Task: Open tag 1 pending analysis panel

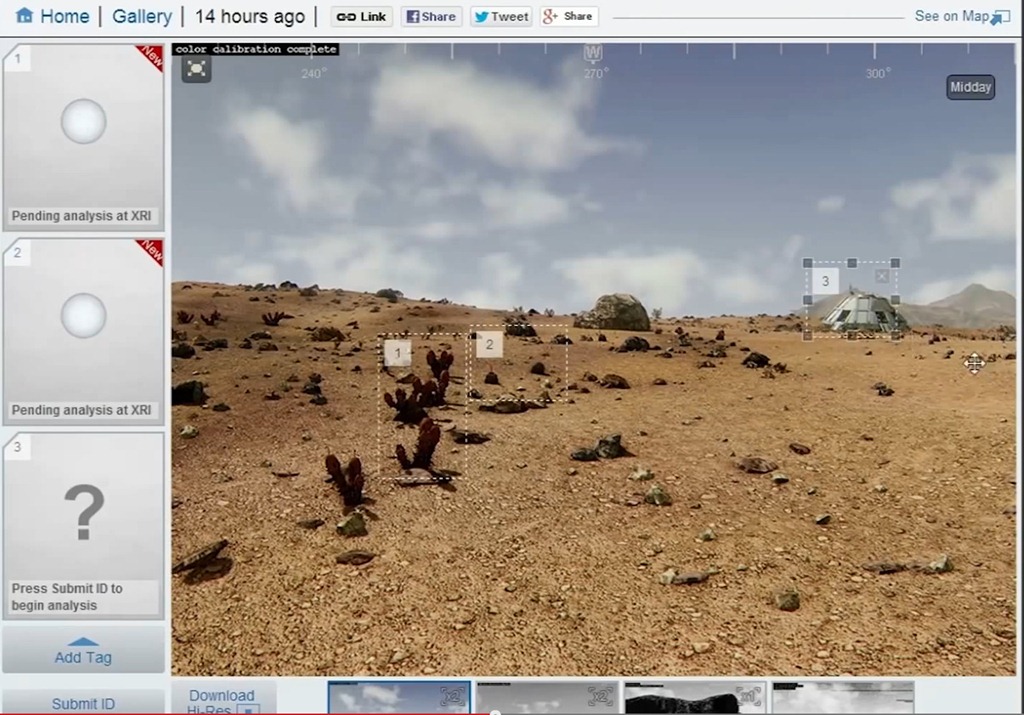Action: 83,137
